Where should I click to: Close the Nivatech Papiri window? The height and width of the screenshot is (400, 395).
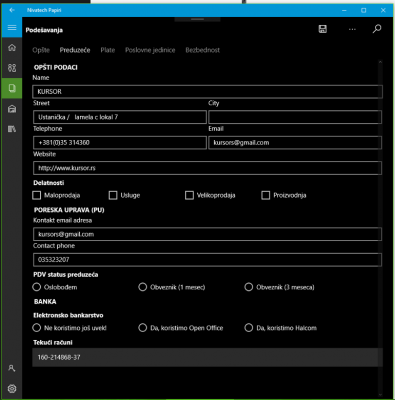(x=383, y=10)
